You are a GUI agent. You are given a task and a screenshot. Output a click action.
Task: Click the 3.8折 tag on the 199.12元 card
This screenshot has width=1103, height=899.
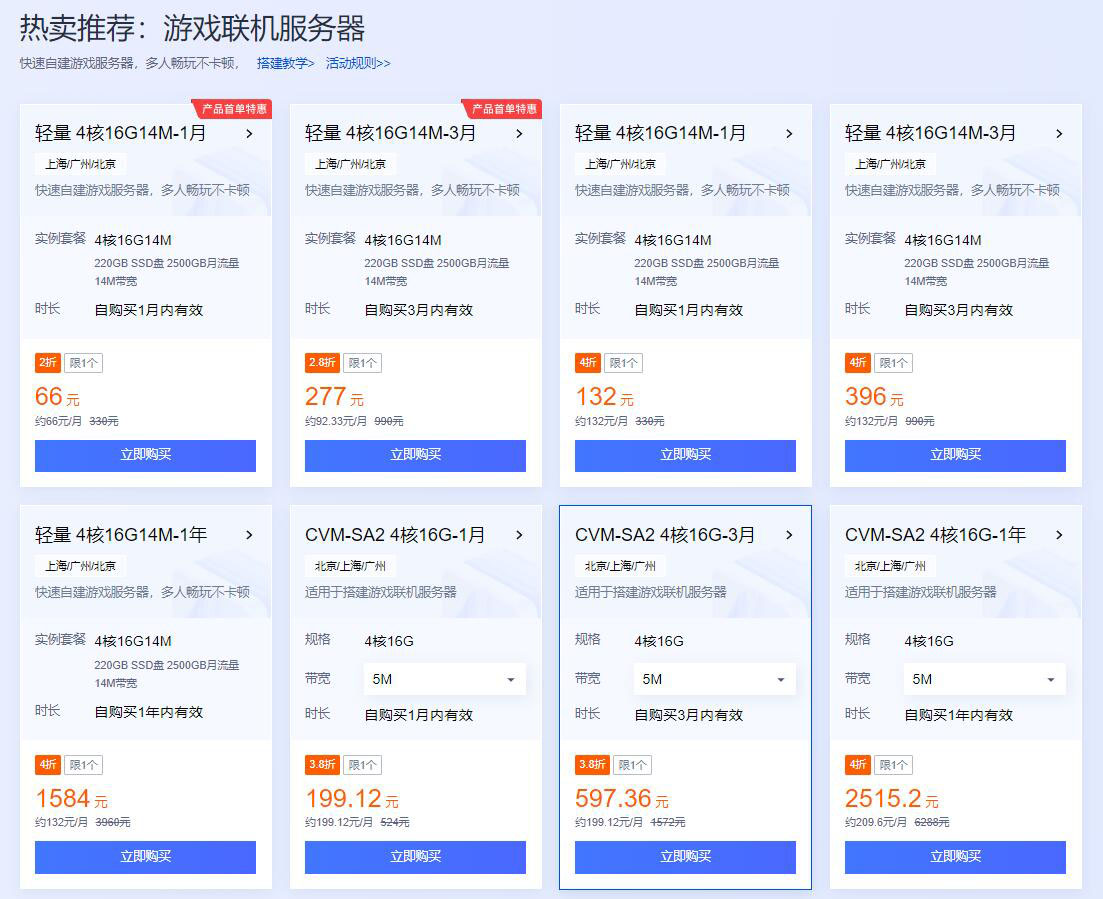[322, 765]
